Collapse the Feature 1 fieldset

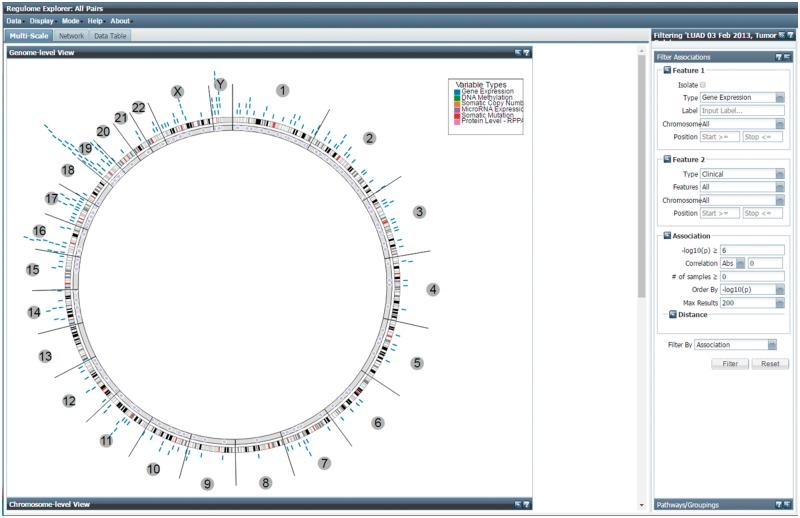click(x=666, y=72)
